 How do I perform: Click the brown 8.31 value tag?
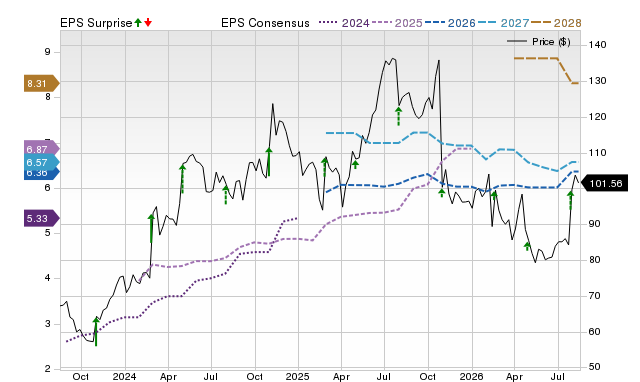click(42, 84)
